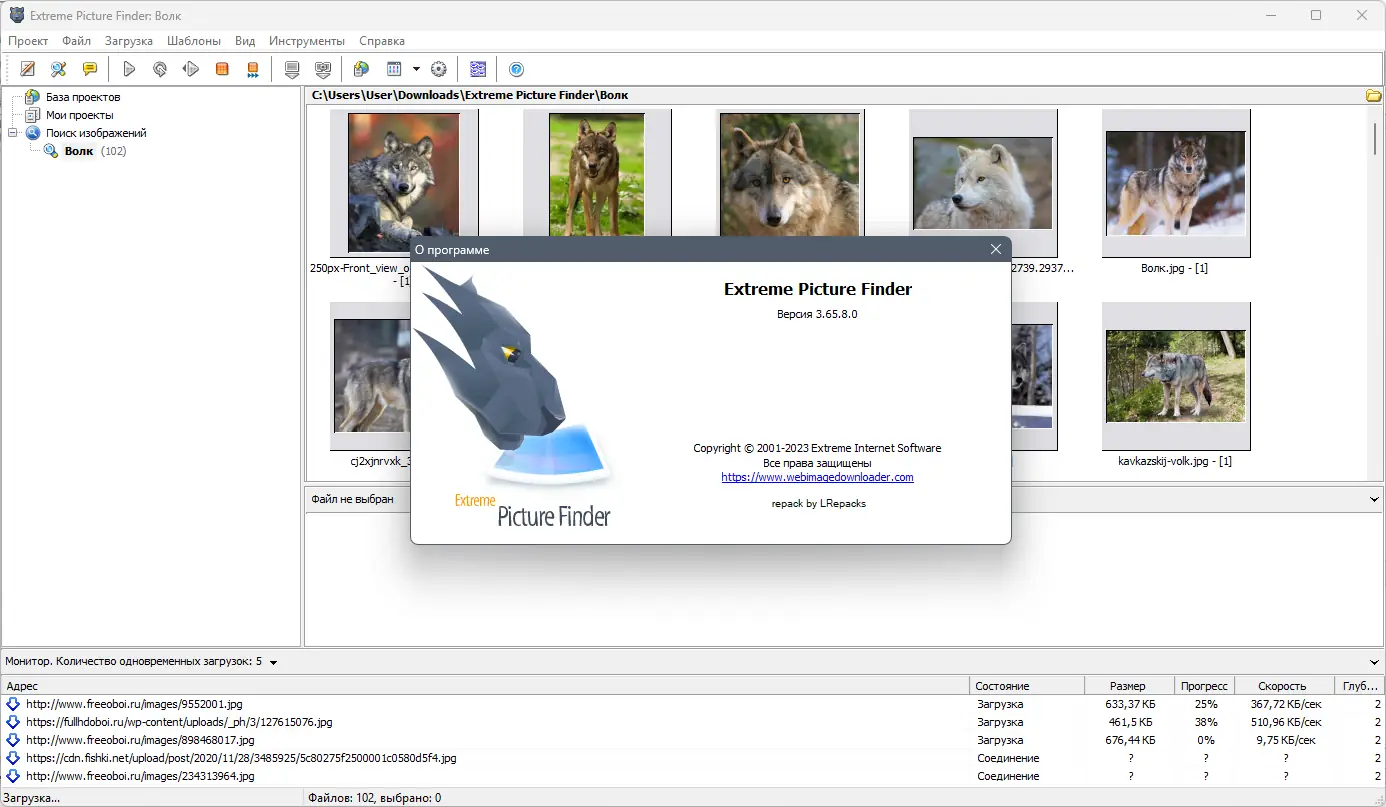Open the Инструменты menu
This screenshot has width=1386, height=807.
[307, 41]
